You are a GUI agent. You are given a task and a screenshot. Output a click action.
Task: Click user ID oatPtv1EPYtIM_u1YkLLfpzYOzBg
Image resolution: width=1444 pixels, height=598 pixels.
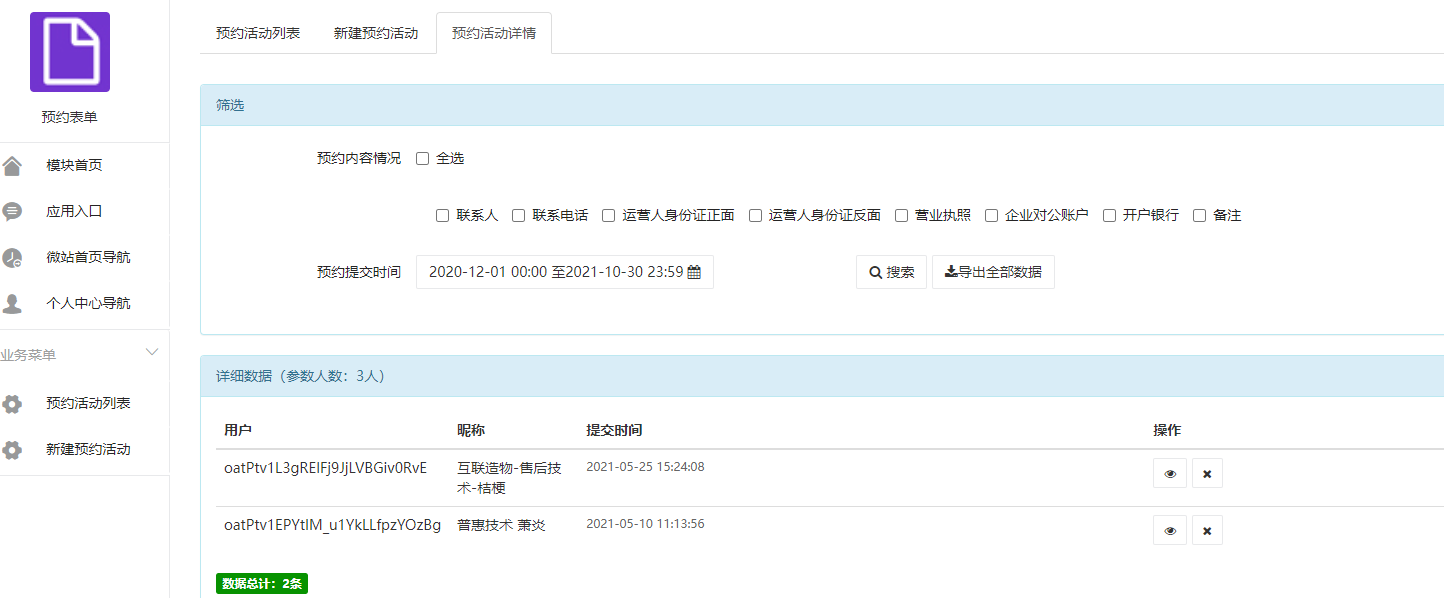point(332,525)
